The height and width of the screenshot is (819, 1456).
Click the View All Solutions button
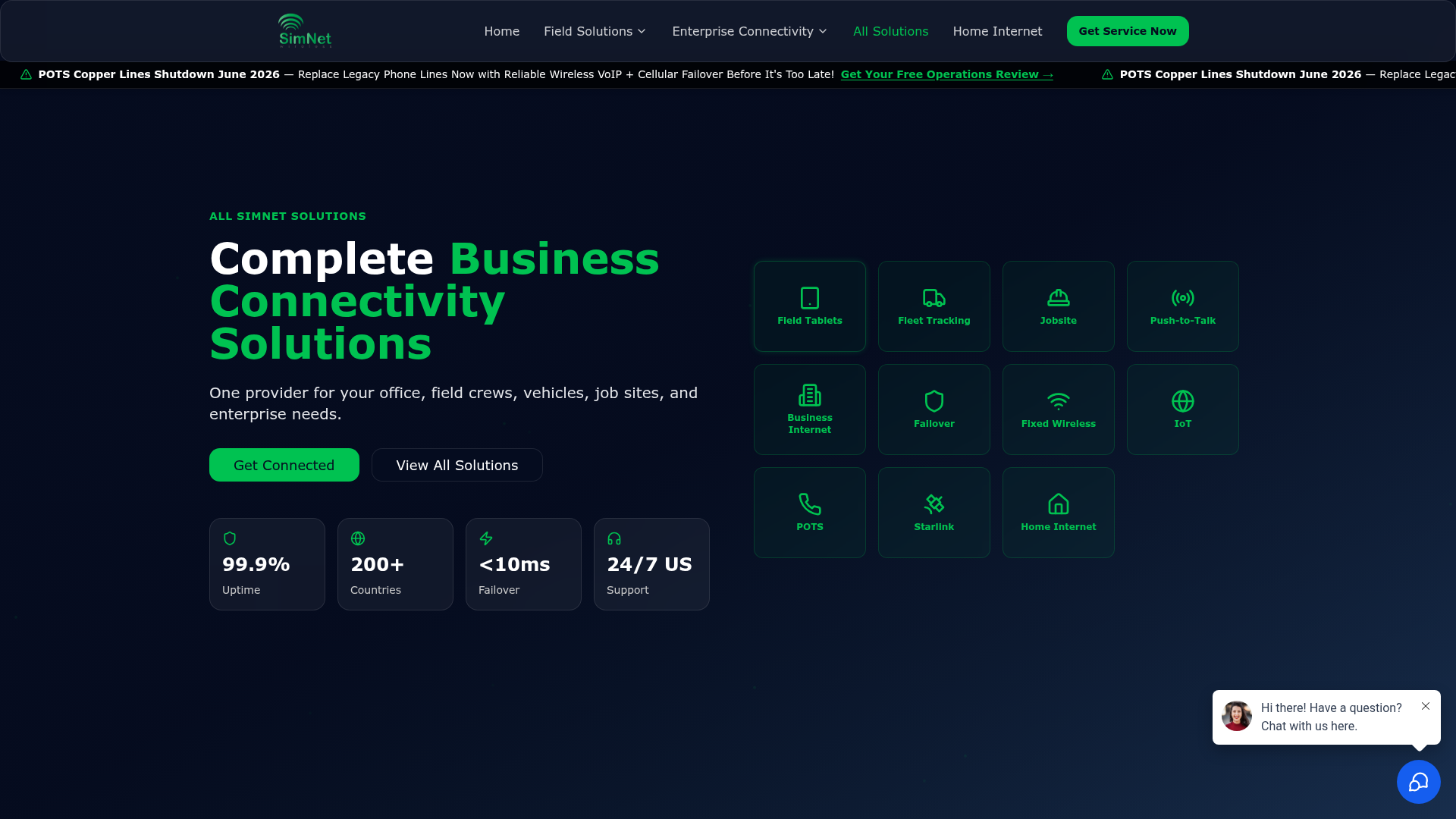click(x=457, y=465)
